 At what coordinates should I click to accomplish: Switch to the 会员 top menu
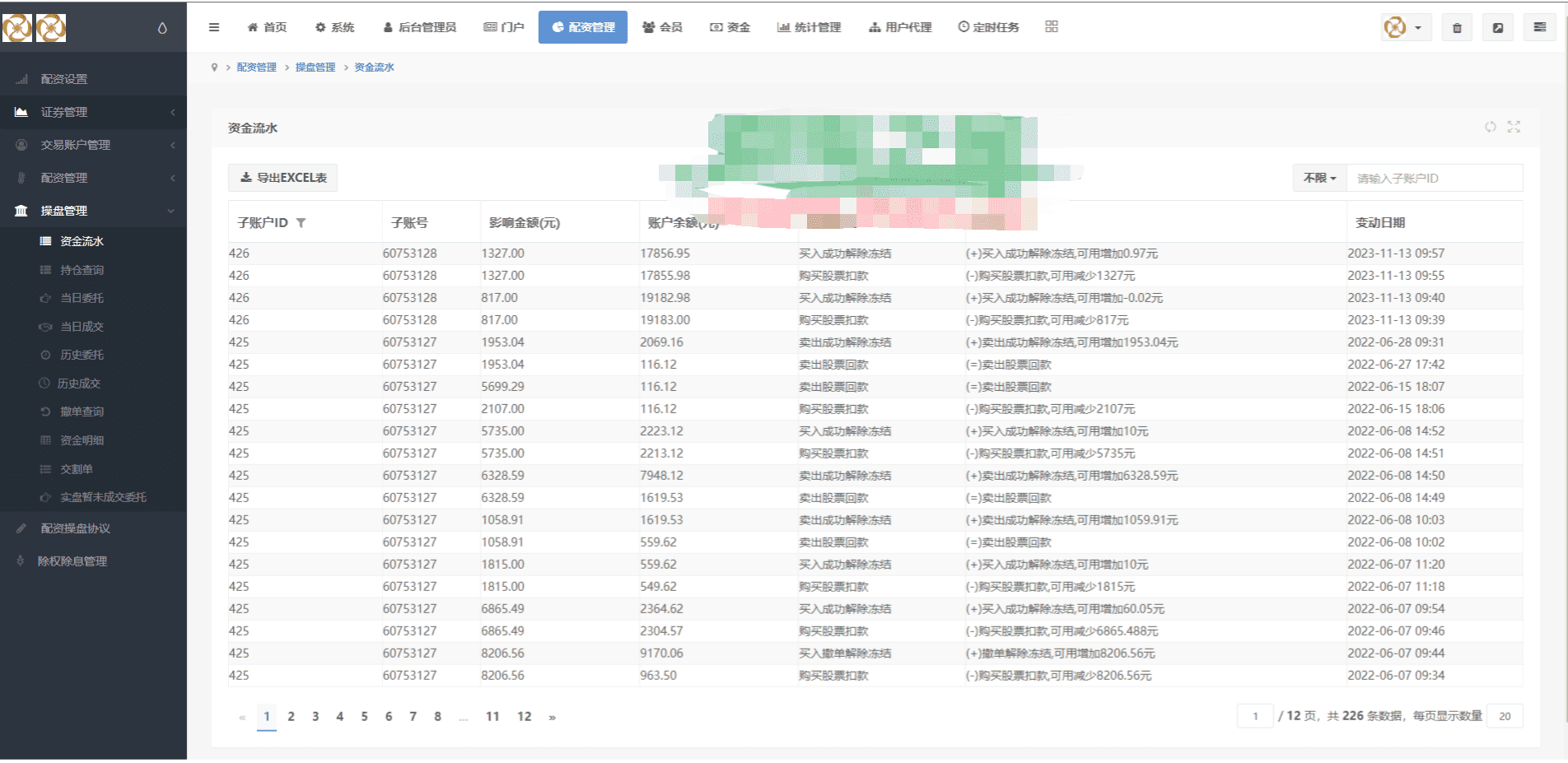pyautogui.click(x=662, y=27)
